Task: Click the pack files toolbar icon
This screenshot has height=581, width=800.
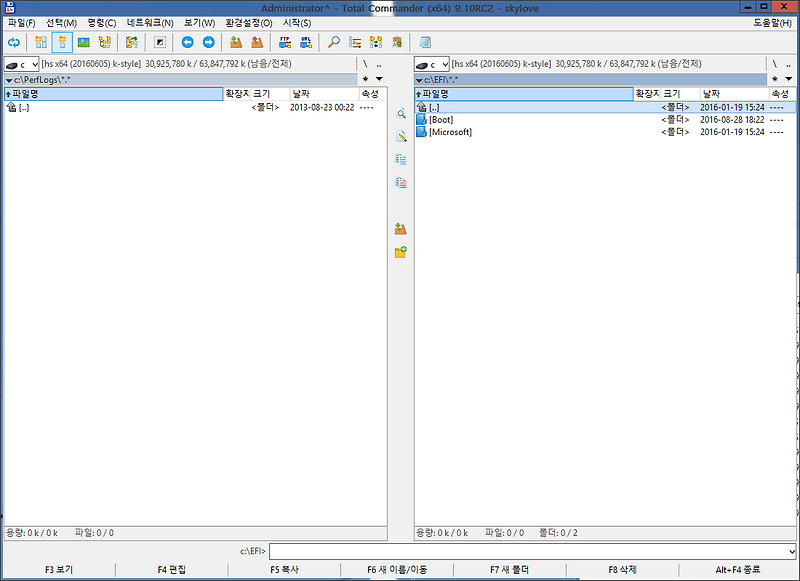Action: (236, 42)
